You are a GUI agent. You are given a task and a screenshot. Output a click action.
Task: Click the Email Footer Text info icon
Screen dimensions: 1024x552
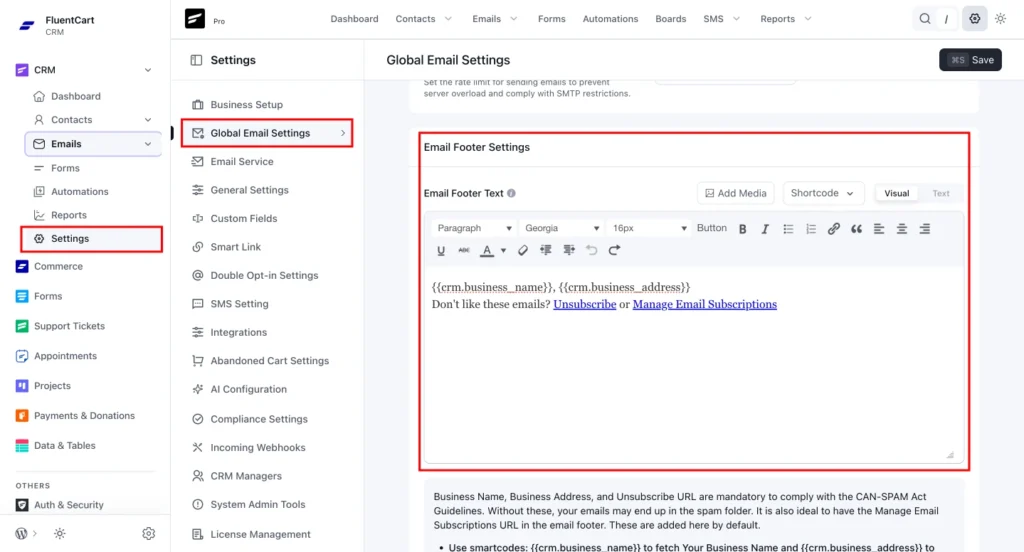pos(511,193)
